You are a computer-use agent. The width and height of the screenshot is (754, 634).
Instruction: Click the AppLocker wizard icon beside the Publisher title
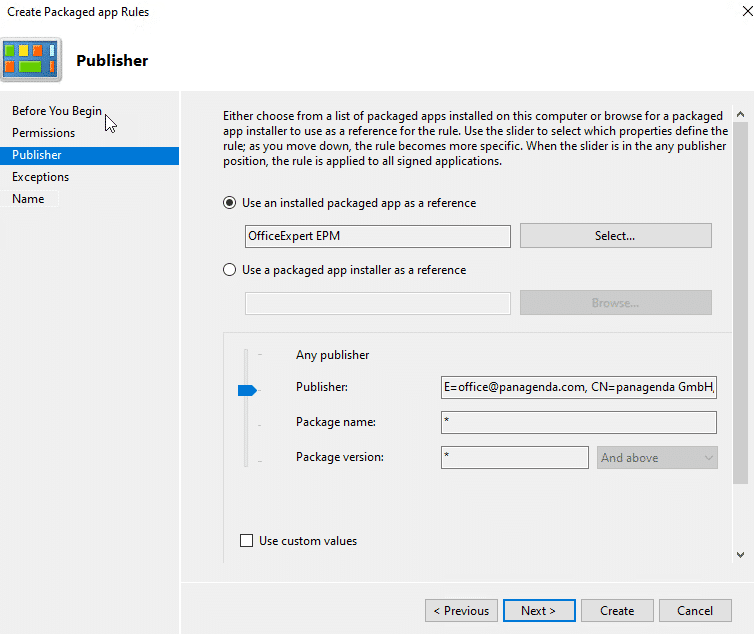click(31, 60)
